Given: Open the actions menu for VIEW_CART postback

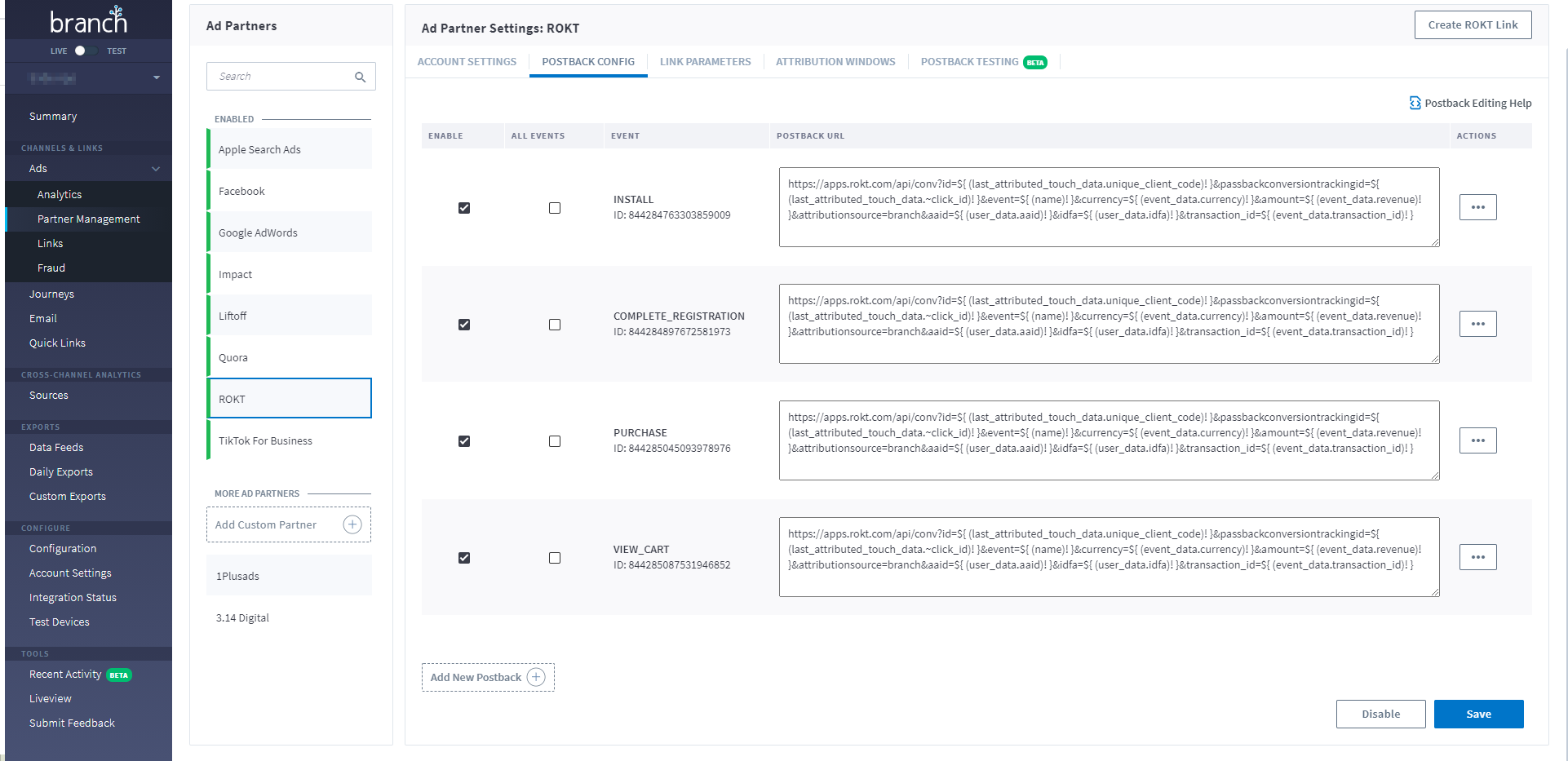Looking at the screenshot, I should 1477,557.
